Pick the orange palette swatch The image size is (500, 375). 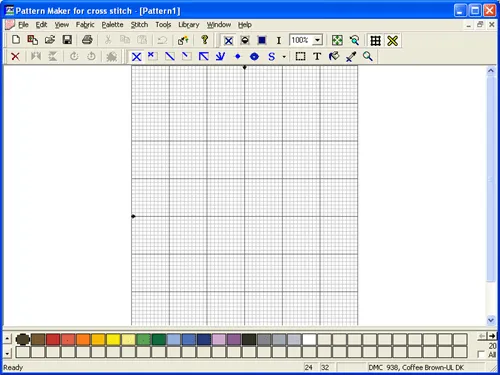[83, 339]
